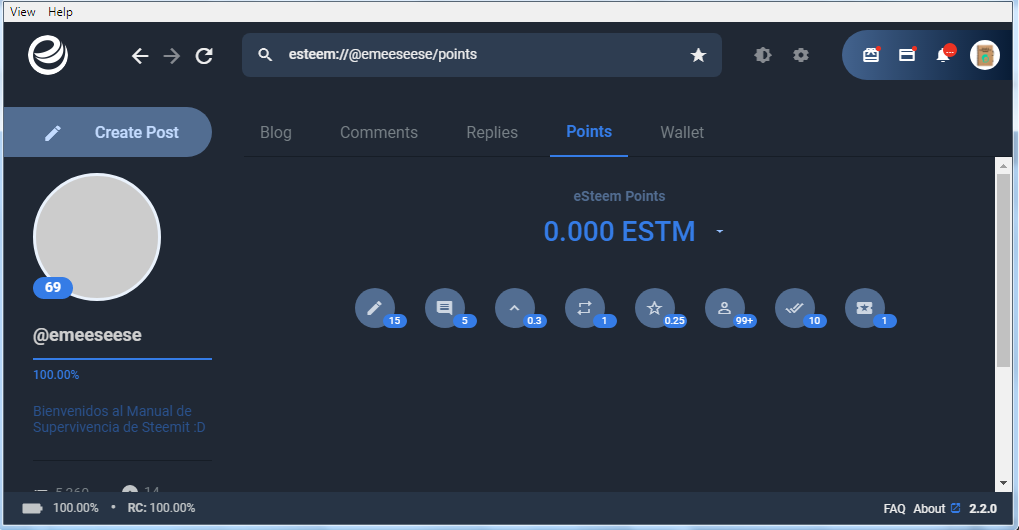Open the View menu

coord(23,12)
